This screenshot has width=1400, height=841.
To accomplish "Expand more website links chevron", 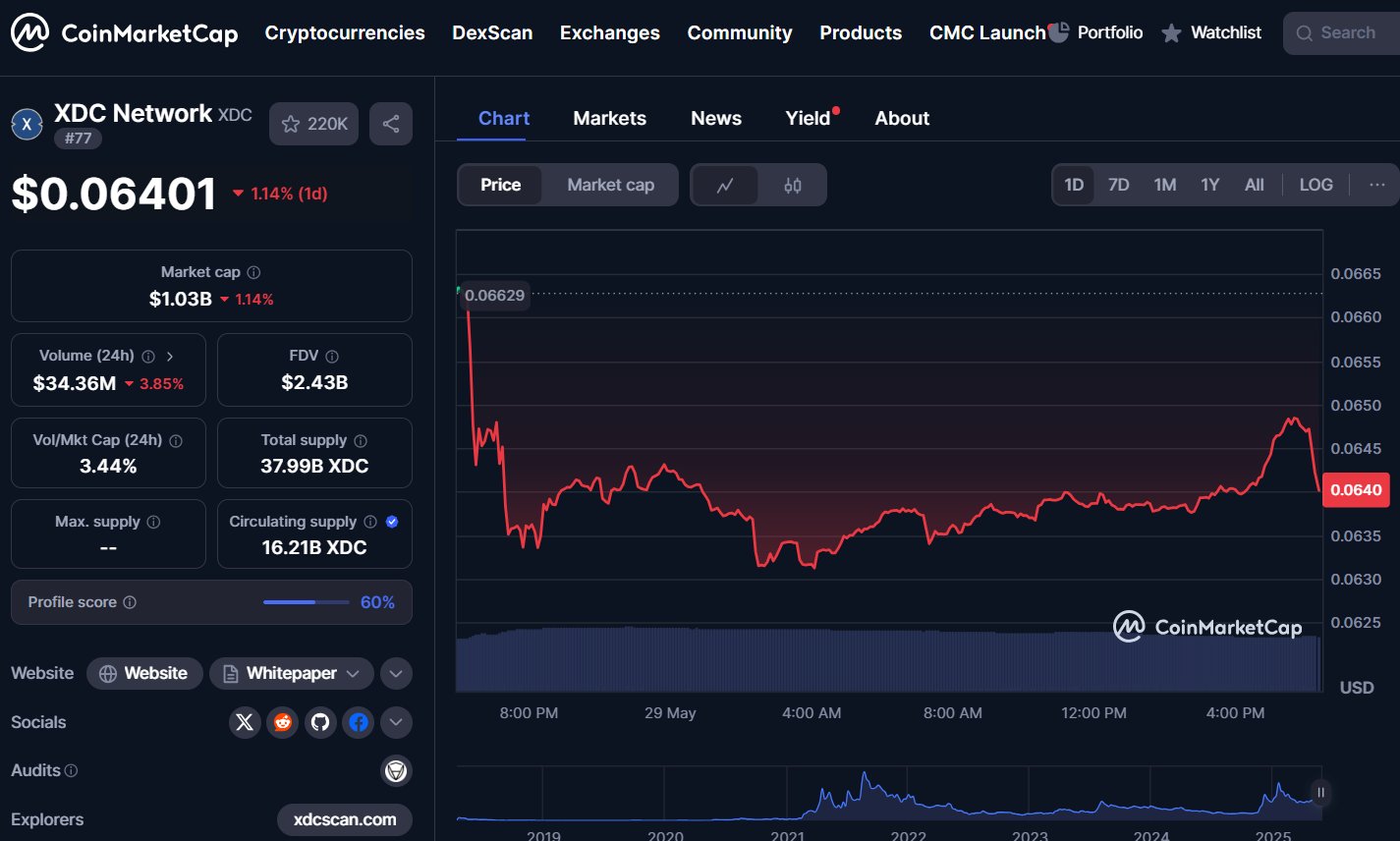I will click(x=396, y=673).
